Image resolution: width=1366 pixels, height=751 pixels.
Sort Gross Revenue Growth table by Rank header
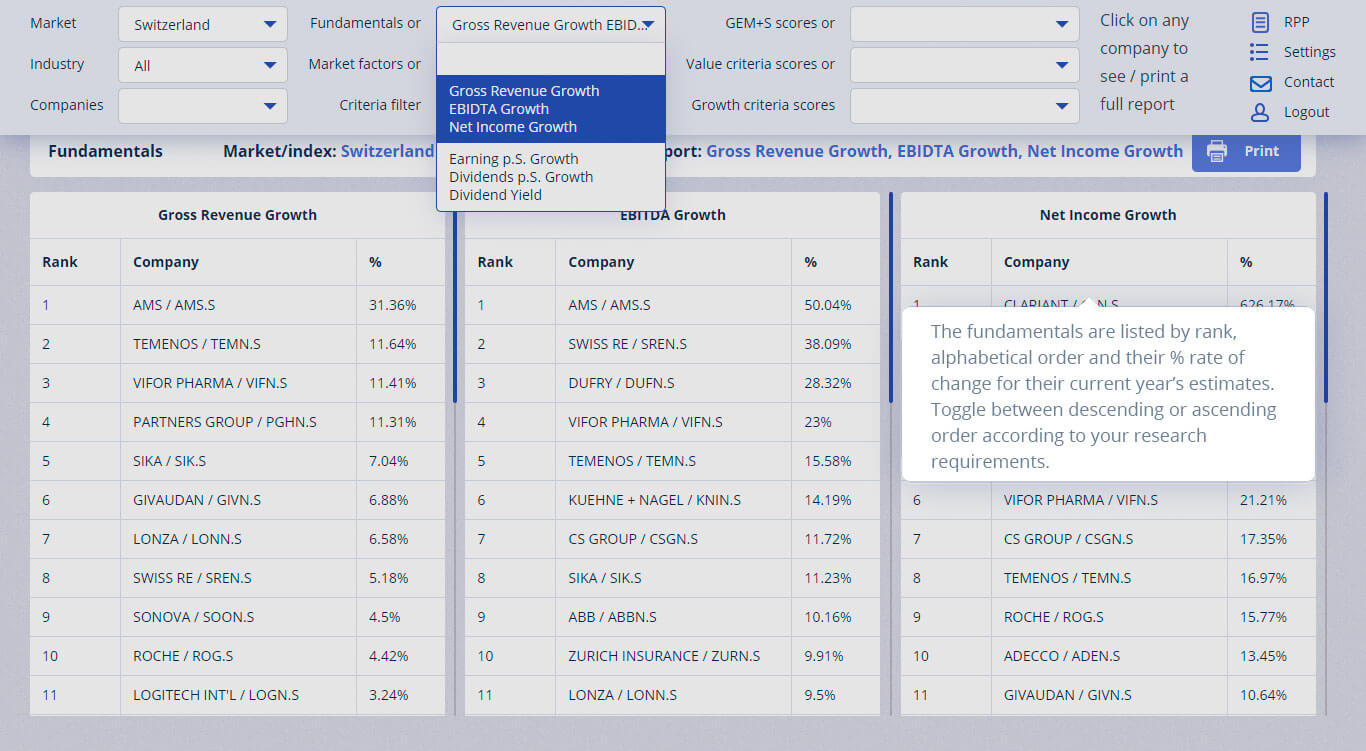(x=60, y=262)
